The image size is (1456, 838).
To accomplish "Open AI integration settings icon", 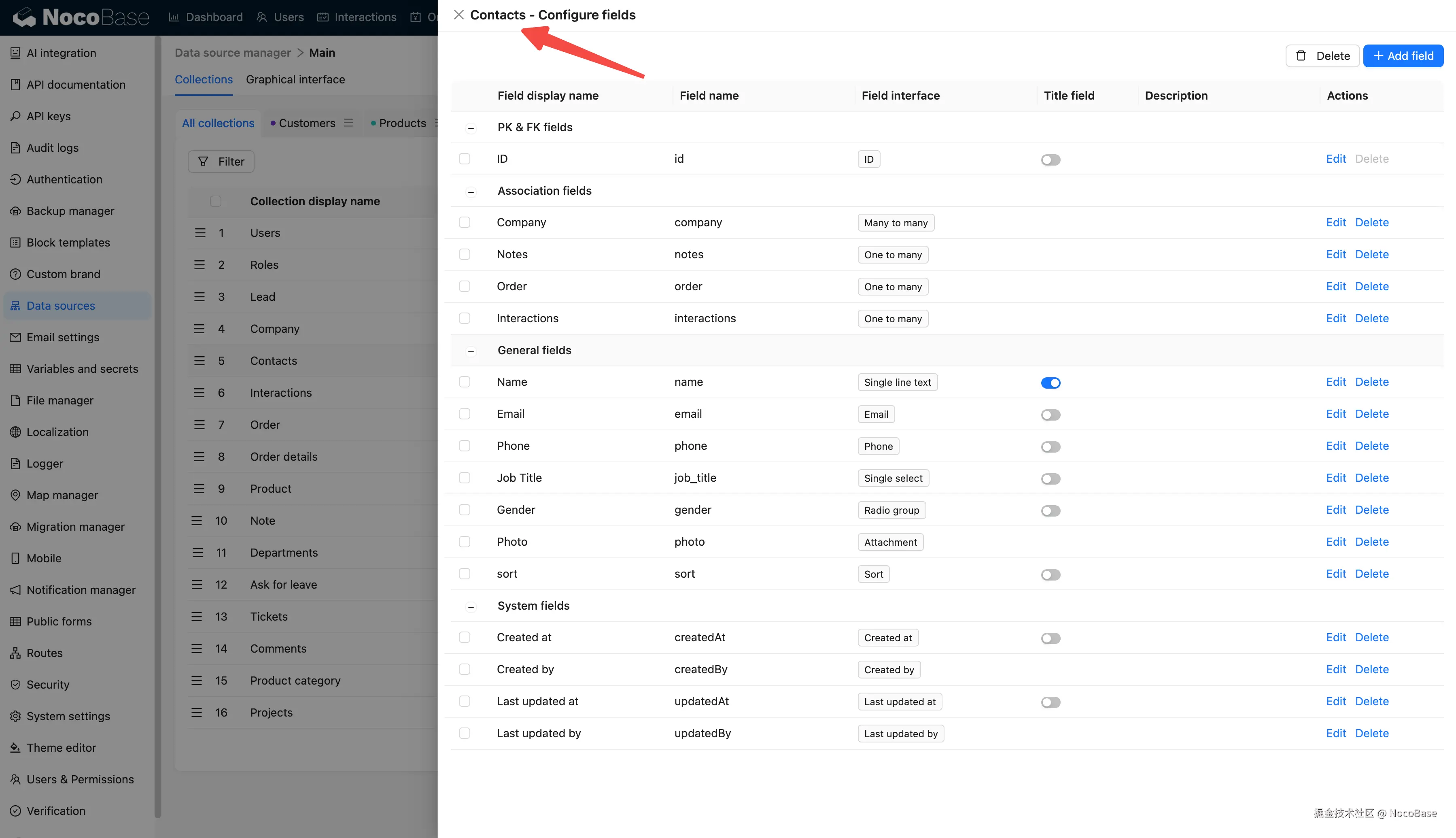I will click(x=15, y=53).
